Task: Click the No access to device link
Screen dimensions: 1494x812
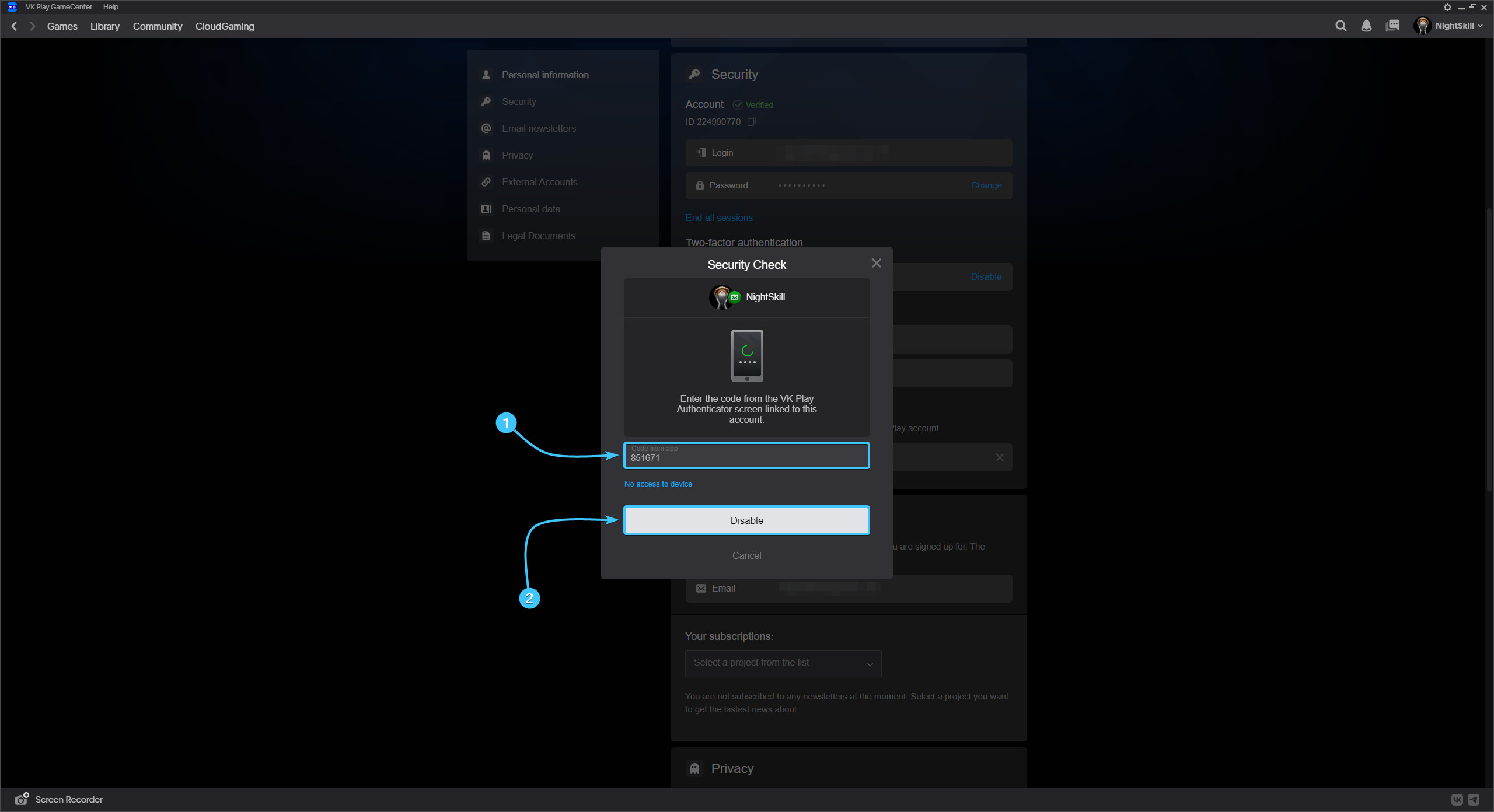Action: pyautogui.click(x=658, y=484)
